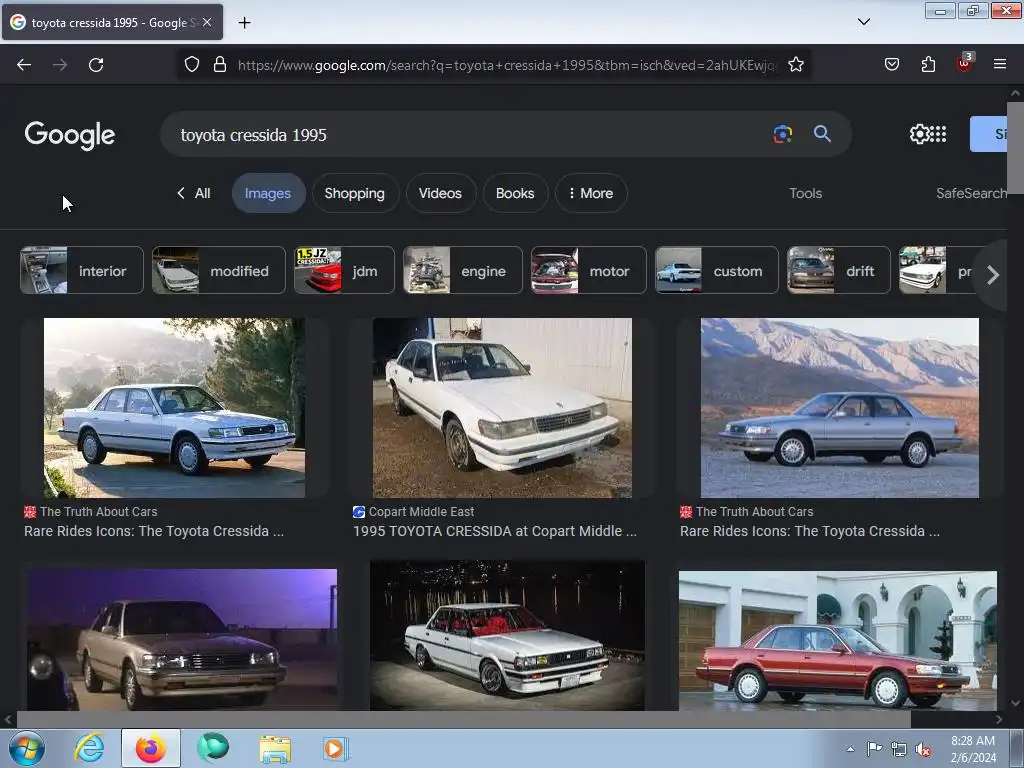Image resolution: width=1024 pixels, height=768 pixels.
Task: Search by image with Google Lens
Action: 783,134
